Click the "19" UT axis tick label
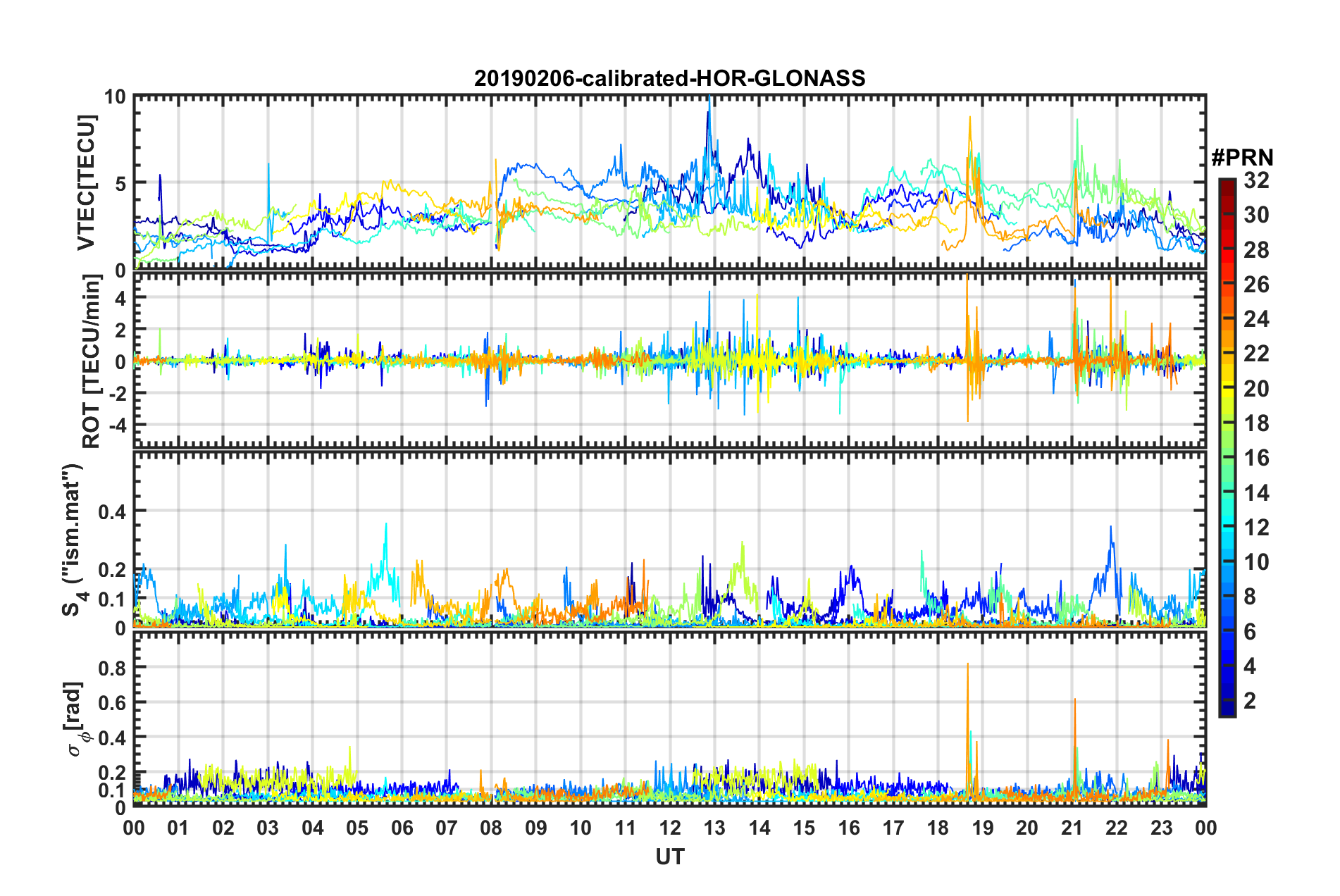 (x=983, y=828)
